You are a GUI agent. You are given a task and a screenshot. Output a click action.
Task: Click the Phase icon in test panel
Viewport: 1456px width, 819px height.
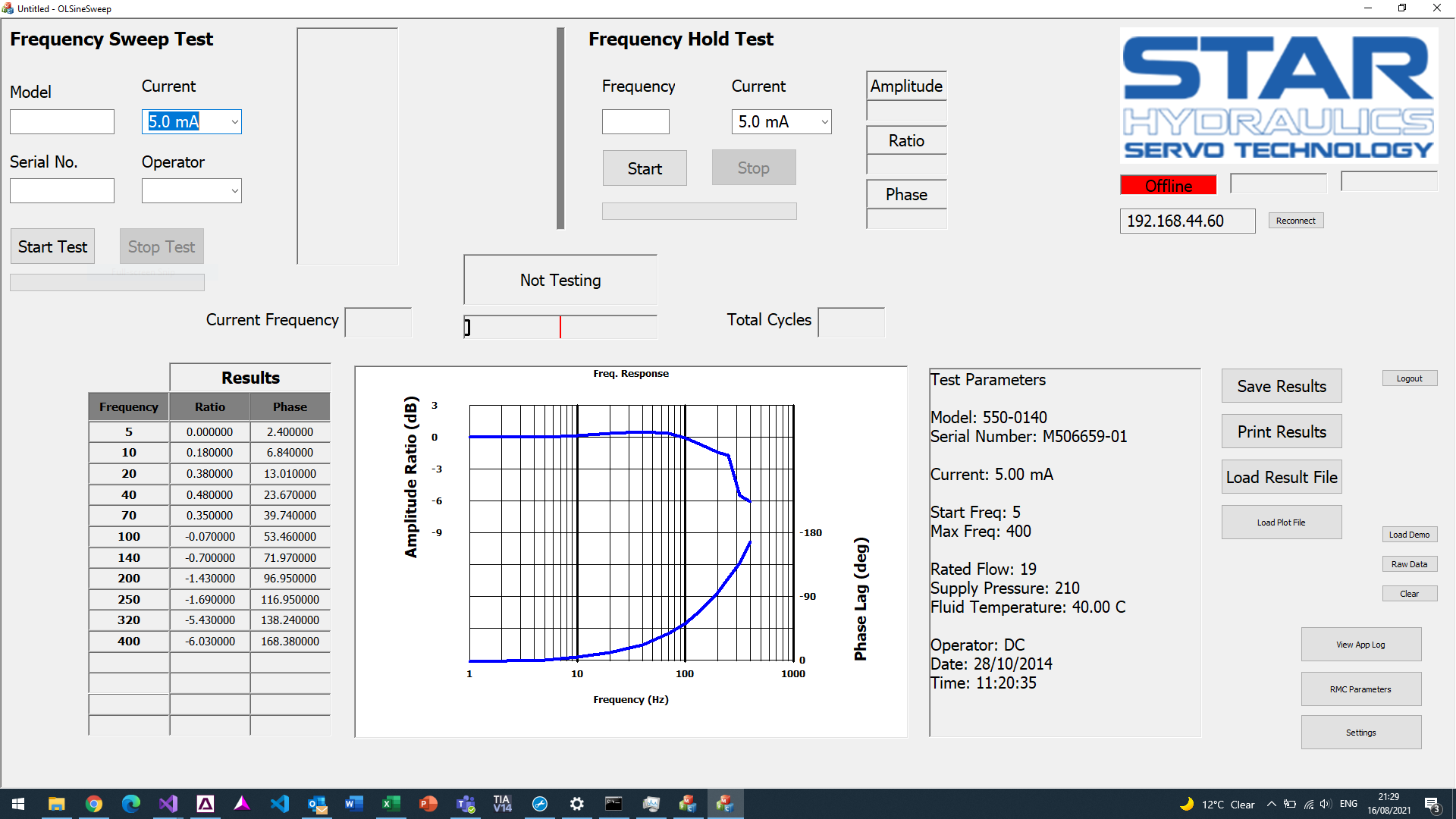pyautogui.click(x=905, y=194)
